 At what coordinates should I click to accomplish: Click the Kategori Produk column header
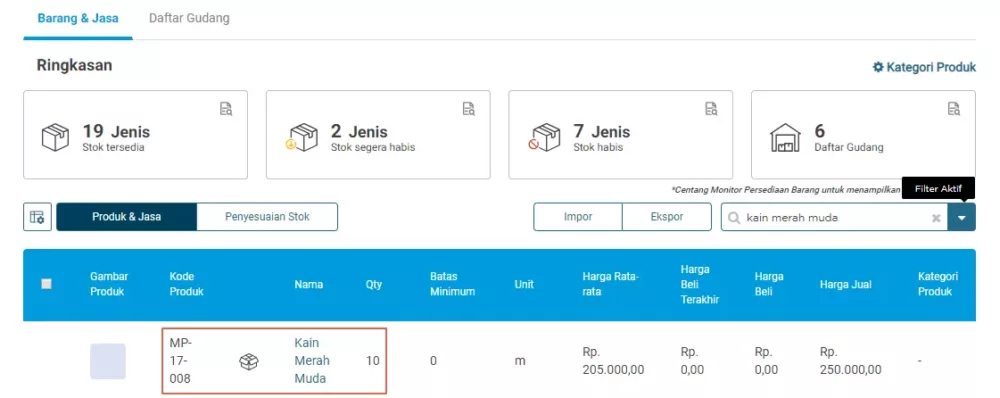[938, 284]
